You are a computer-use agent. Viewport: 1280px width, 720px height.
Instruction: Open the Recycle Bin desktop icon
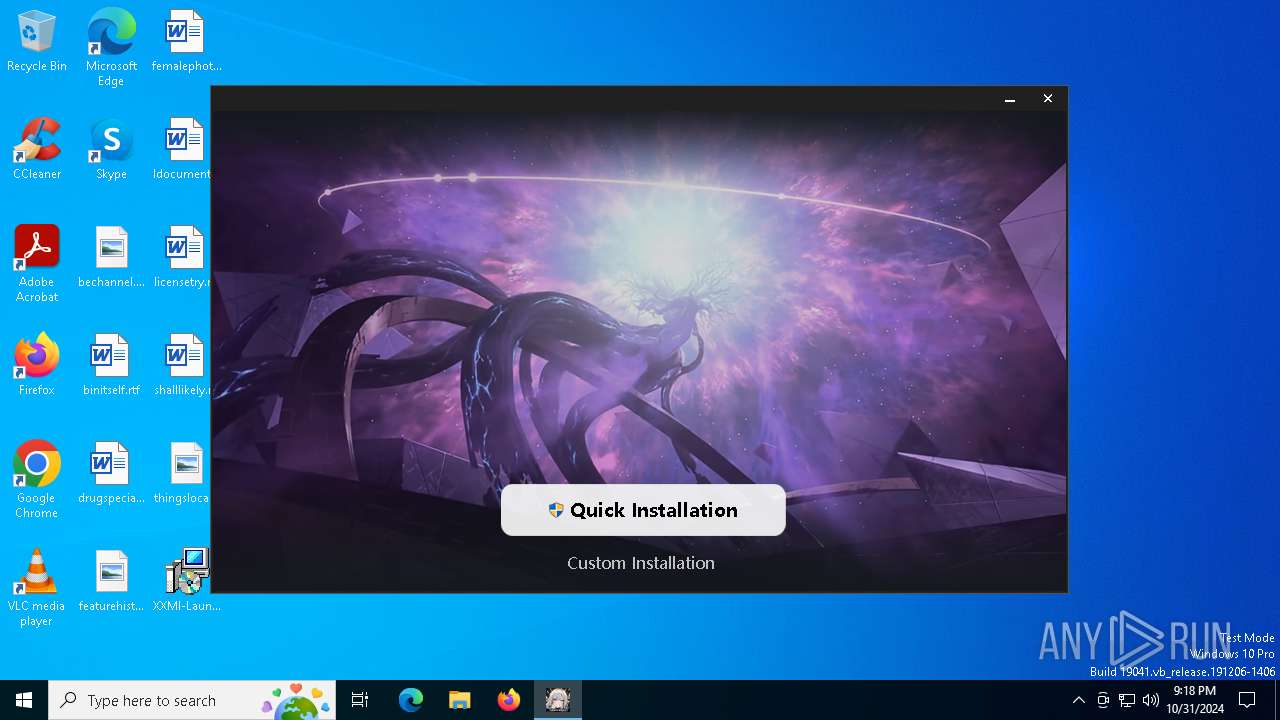coord(37,42)
